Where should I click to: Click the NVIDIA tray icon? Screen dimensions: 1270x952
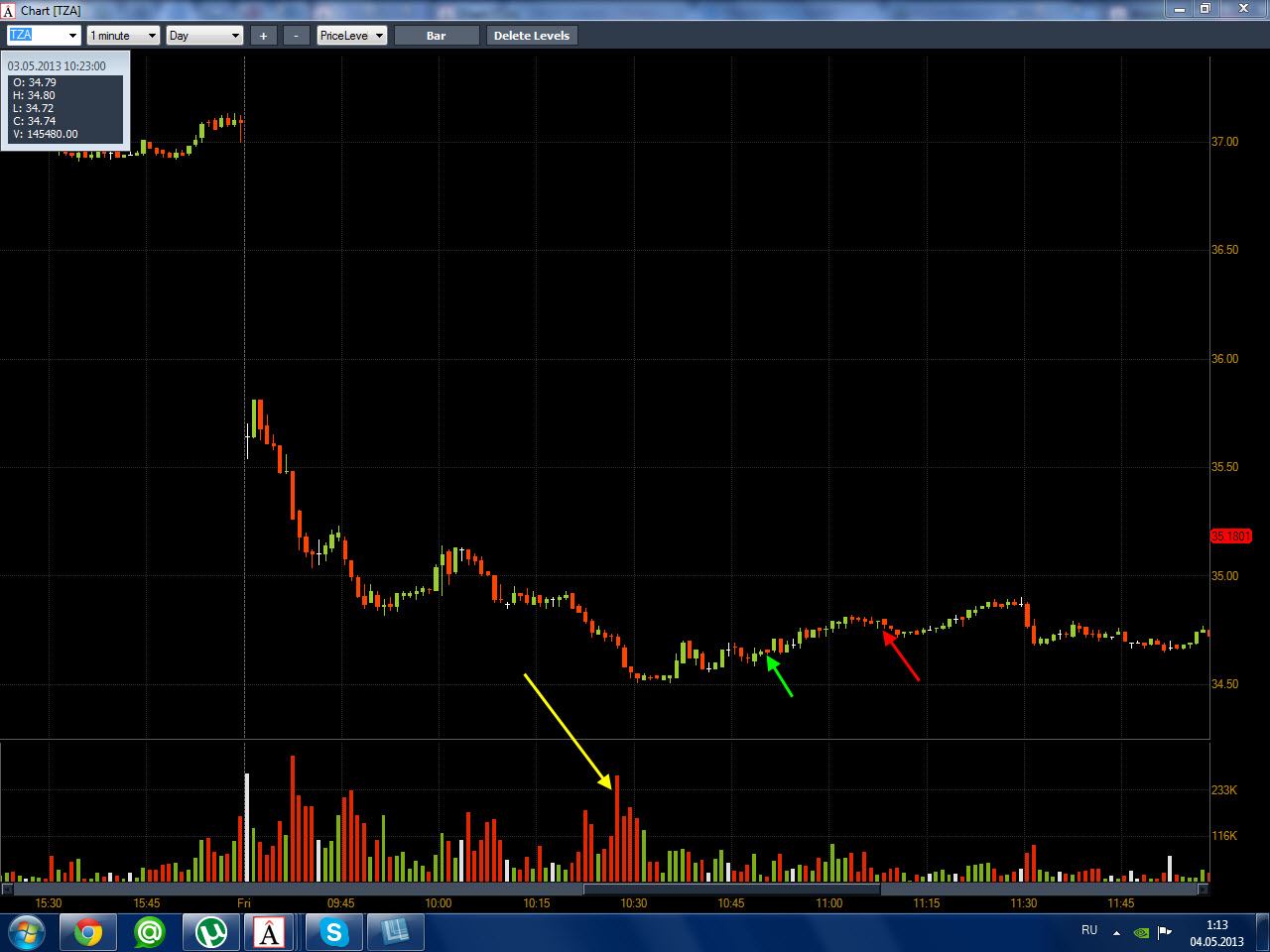[x=1142, y=933]
